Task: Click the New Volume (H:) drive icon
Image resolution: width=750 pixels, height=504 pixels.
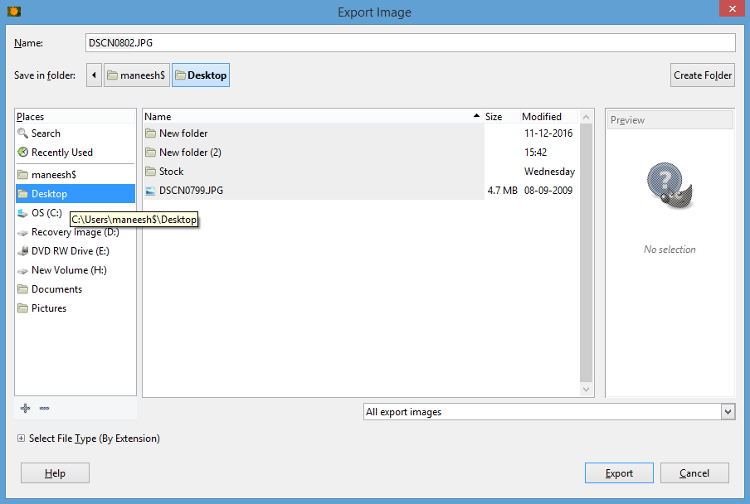Action: point(22,271)
